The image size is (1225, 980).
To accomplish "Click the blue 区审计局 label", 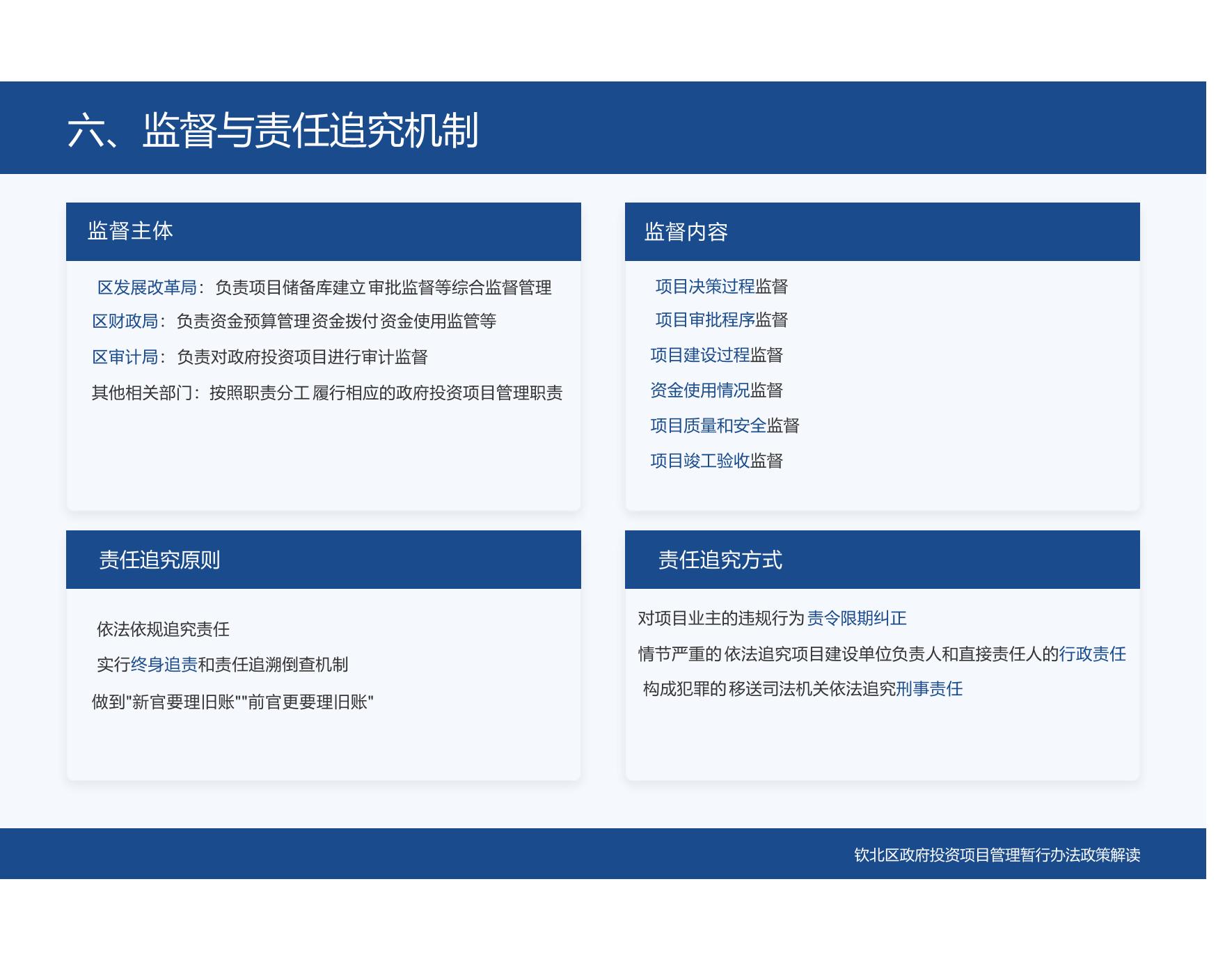I will pyautogui.click(x=125, y=357).
